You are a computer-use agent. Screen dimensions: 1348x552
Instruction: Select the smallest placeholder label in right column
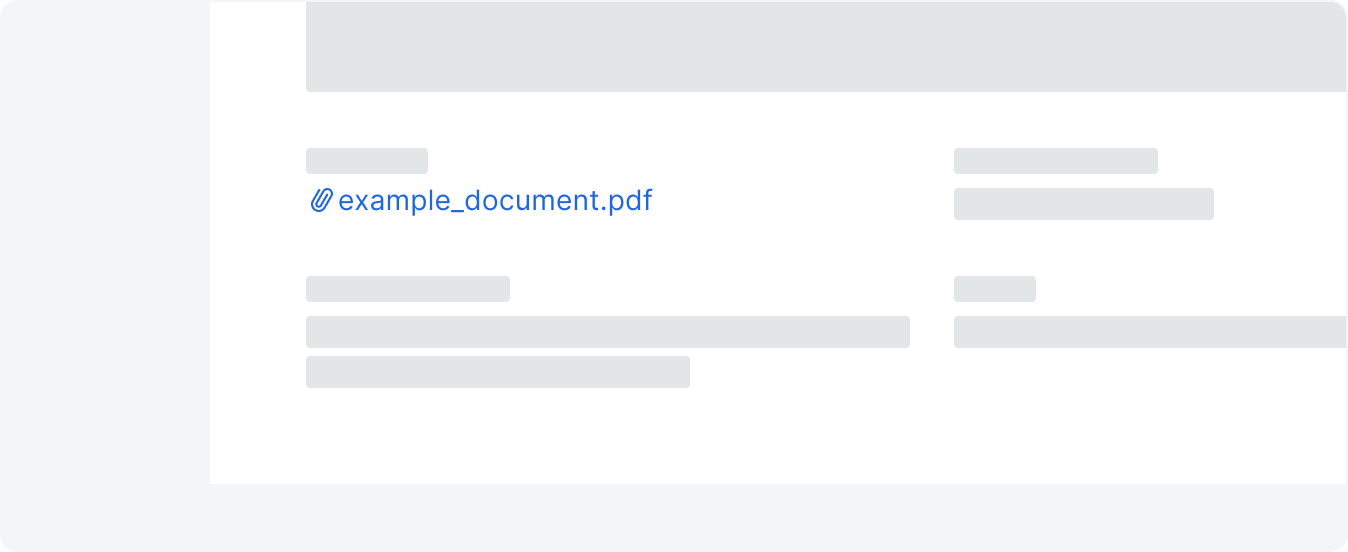point(995,289)
